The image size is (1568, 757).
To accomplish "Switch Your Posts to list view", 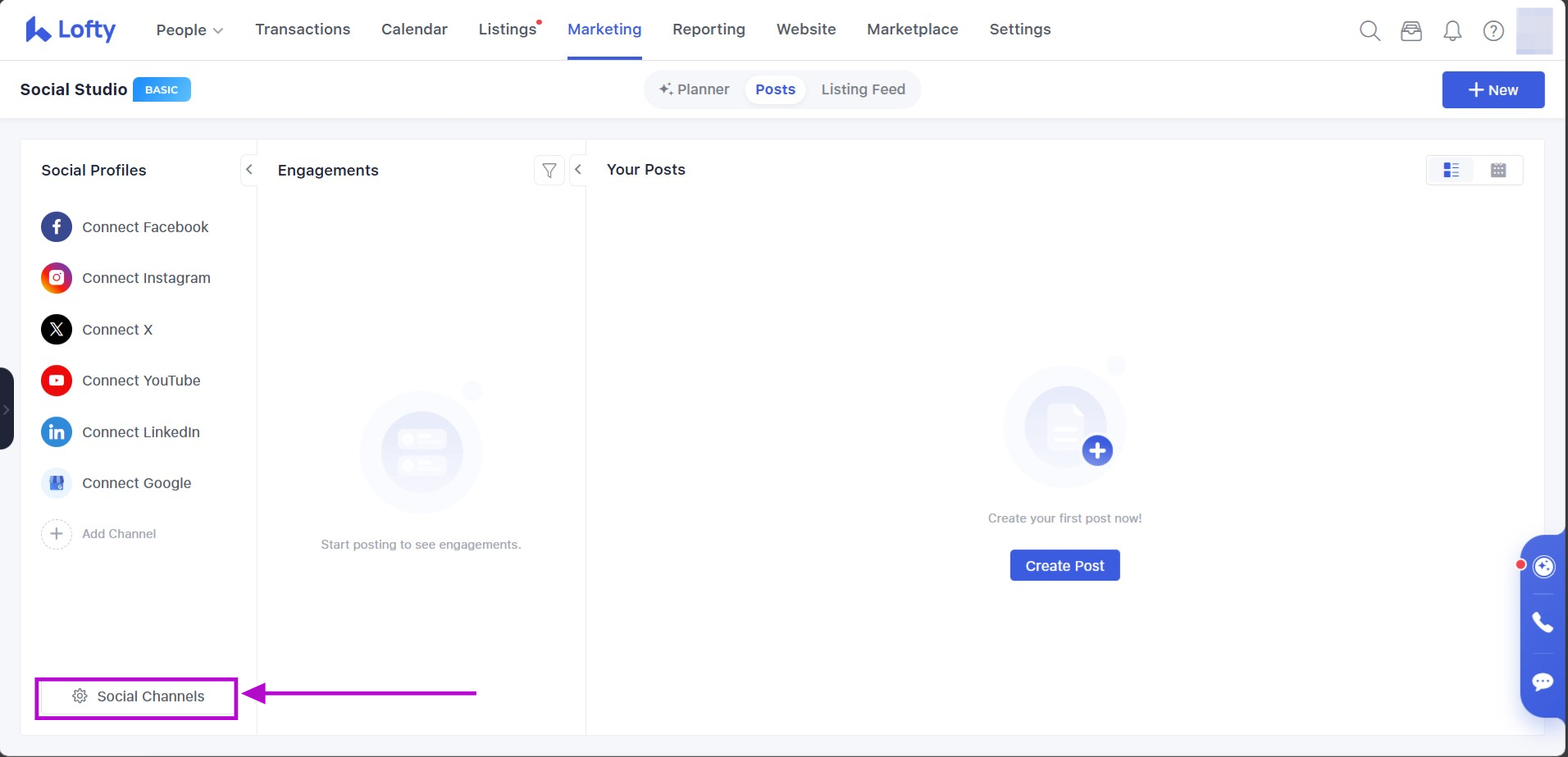I will coord(1451,170).
